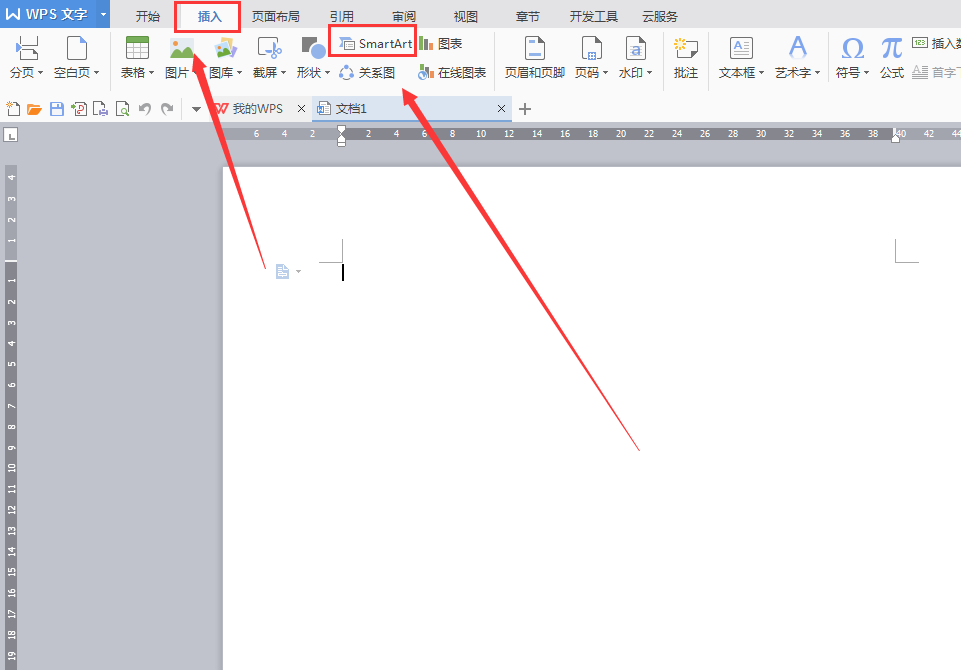
Task: Switch to the 云服务 ribbon tab
Action: (660, 17)
